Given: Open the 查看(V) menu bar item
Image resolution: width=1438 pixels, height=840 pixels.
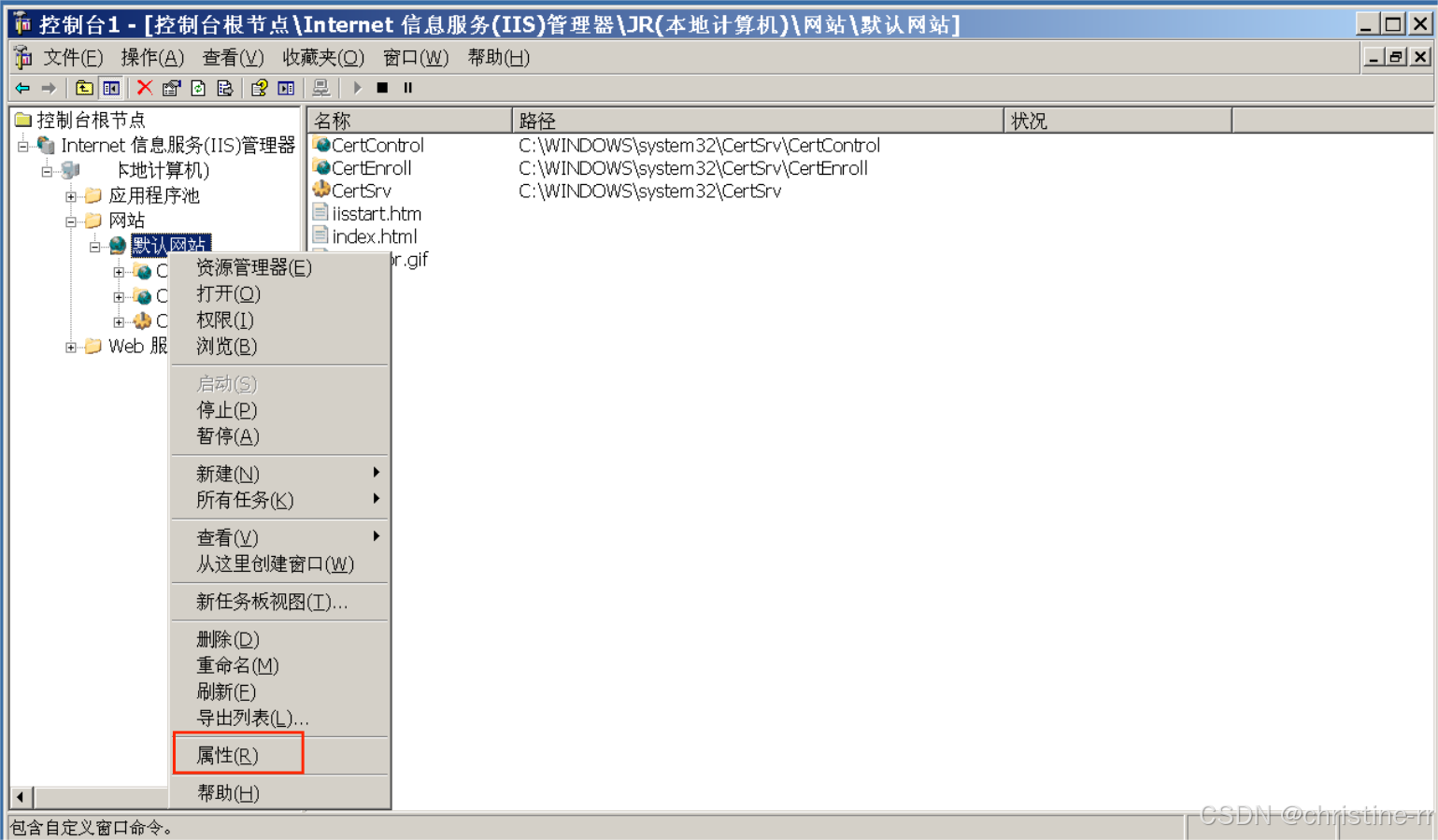Looking at the screenshot, I should tap(233, 58).
